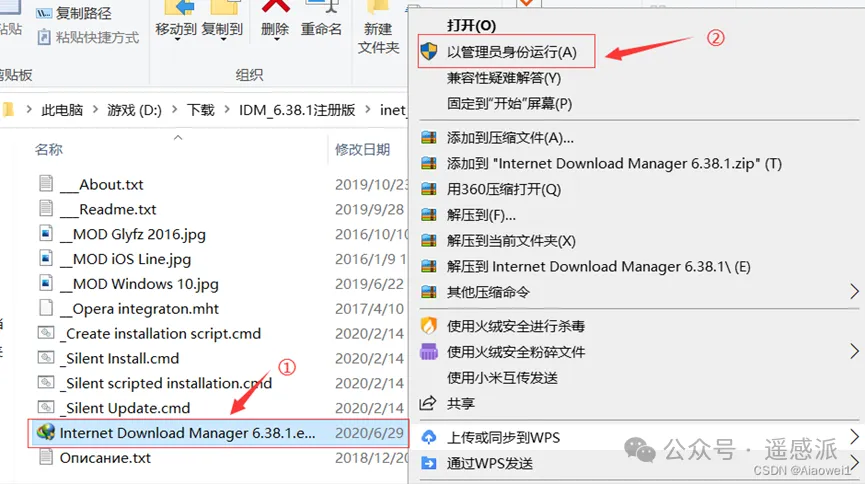The width and height of the screenshot is (865, 484).
Task: Click the 新建文件夹 ribbon button
Action: (378, 28)
